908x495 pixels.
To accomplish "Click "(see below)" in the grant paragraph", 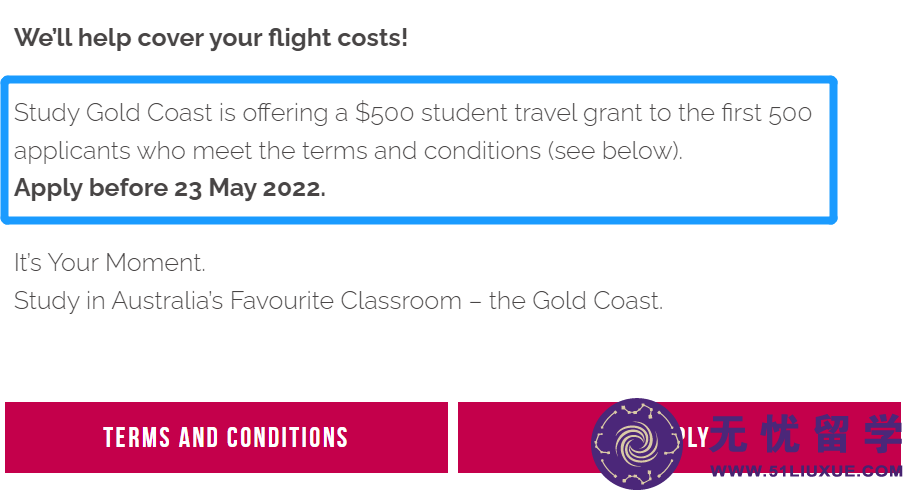I will pos(615,151).
